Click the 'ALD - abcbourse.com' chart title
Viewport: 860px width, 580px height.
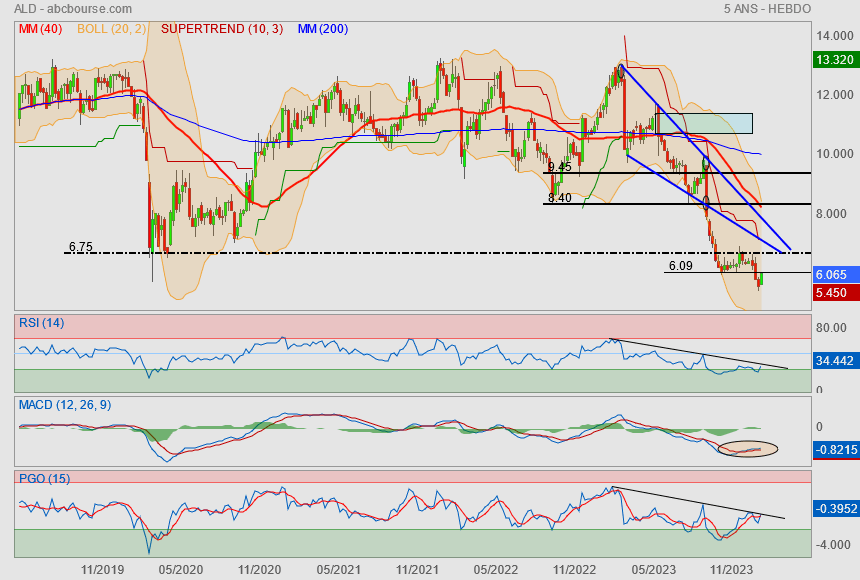click(73, 9)
